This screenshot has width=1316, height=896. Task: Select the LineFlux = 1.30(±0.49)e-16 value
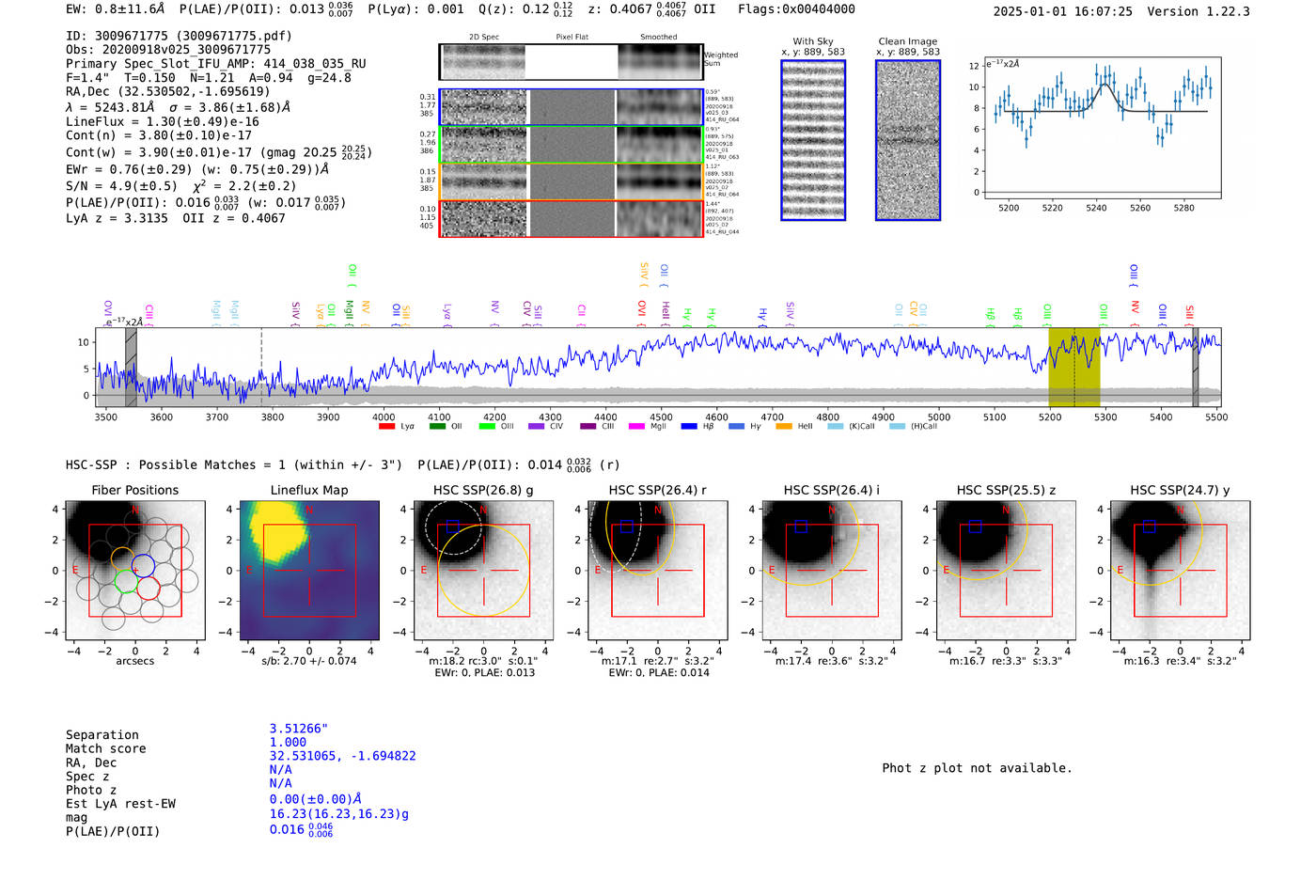(x=163, y=121)
